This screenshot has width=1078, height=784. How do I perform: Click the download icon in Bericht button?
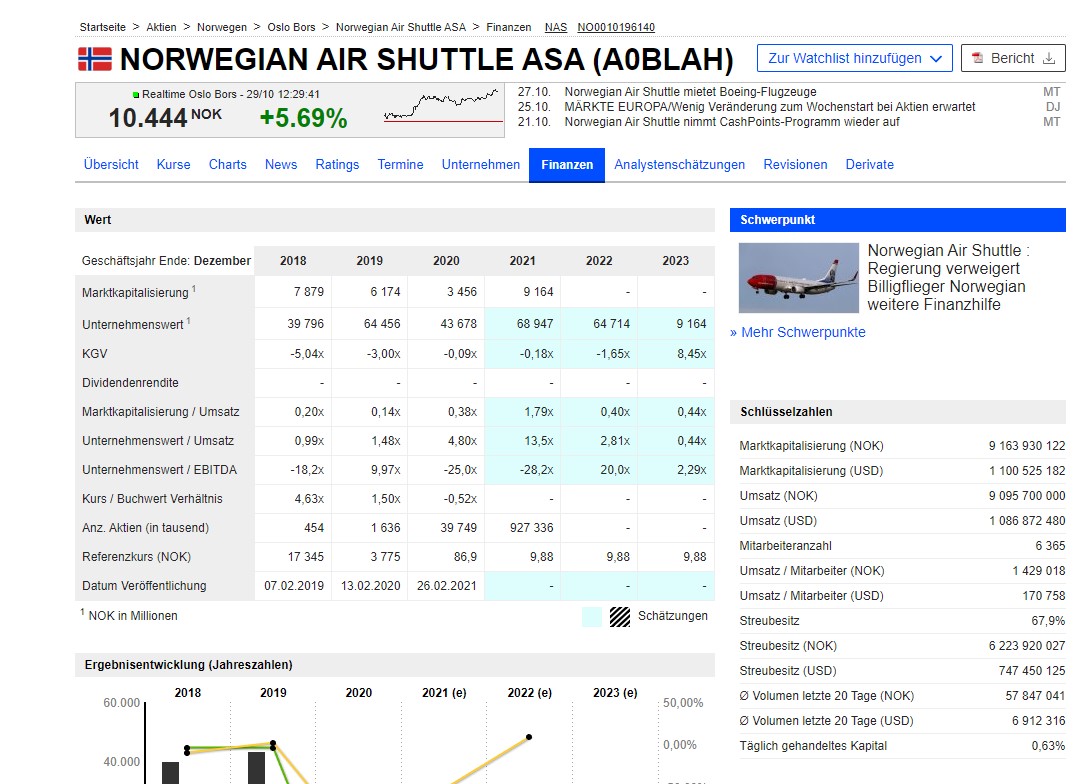(x=1049, y=58)
